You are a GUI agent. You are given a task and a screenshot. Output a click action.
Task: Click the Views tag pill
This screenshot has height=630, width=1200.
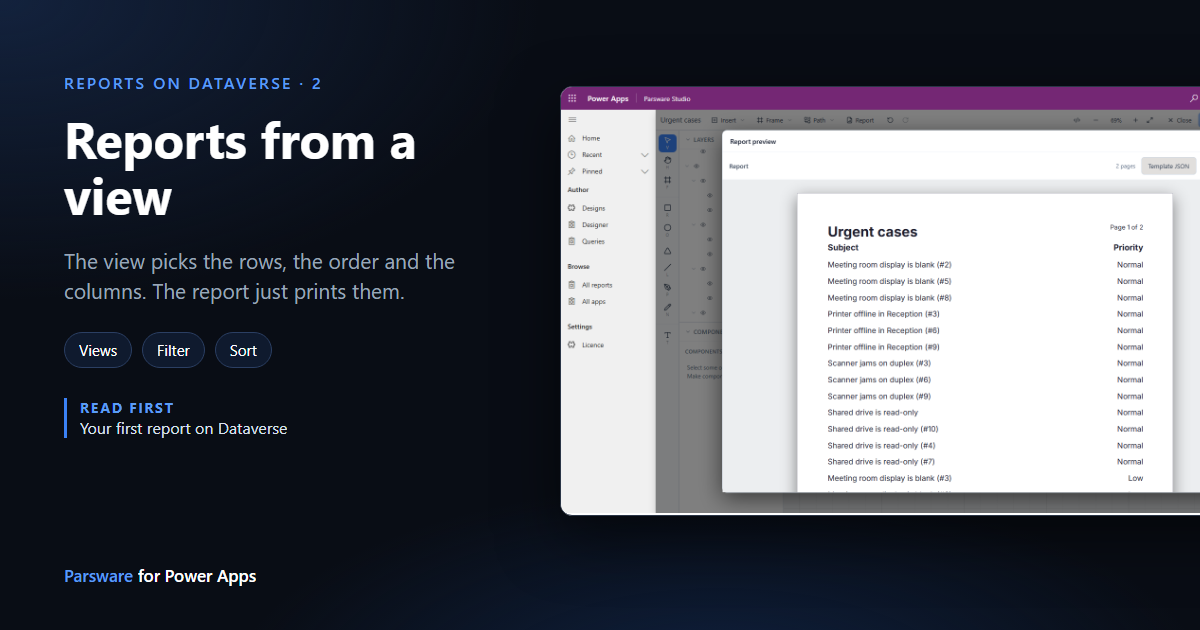click(x=98, y=350)
